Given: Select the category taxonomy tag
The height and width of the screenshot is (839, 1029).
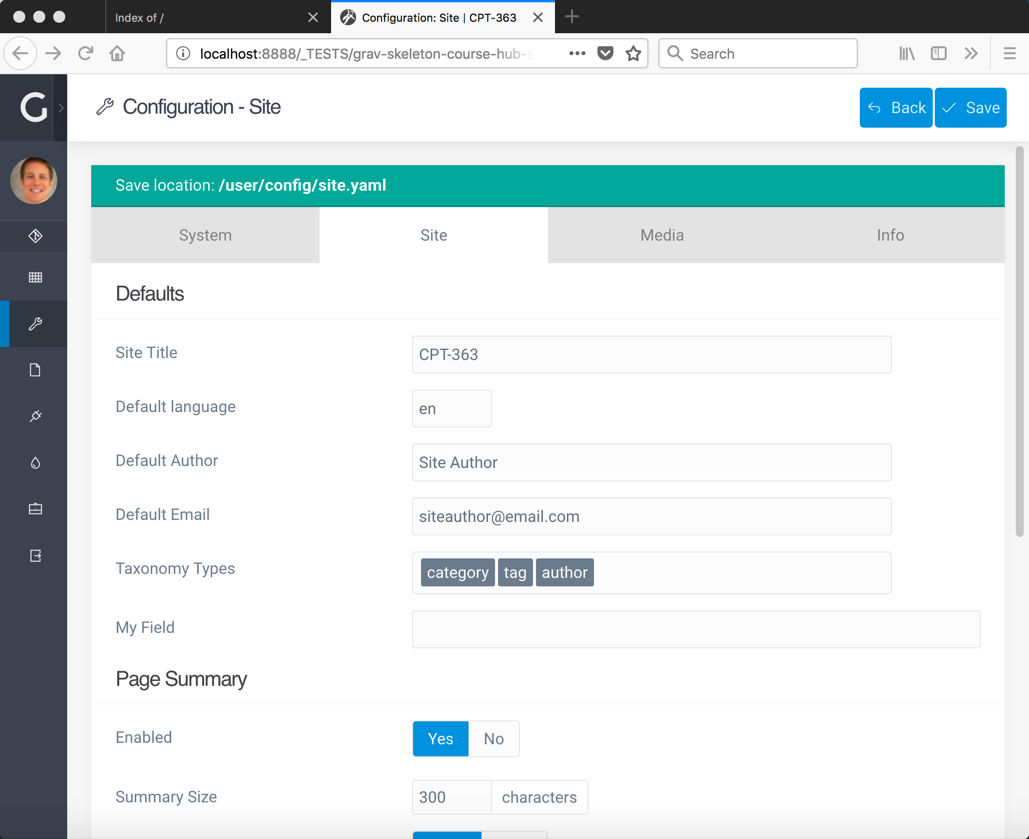Looking at the screenshot, I should tap(457, 572).
